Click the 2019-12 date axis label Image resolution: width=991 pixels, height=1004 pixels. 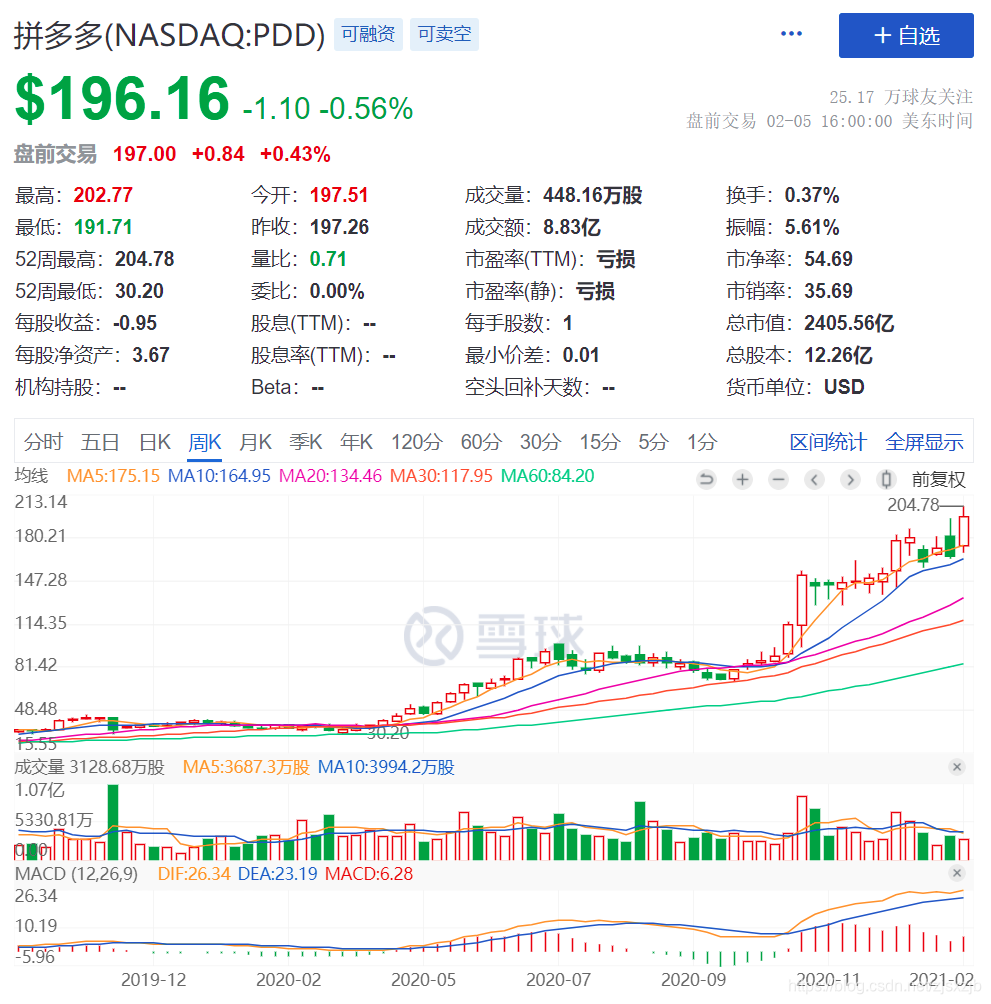tap(154, 980)
